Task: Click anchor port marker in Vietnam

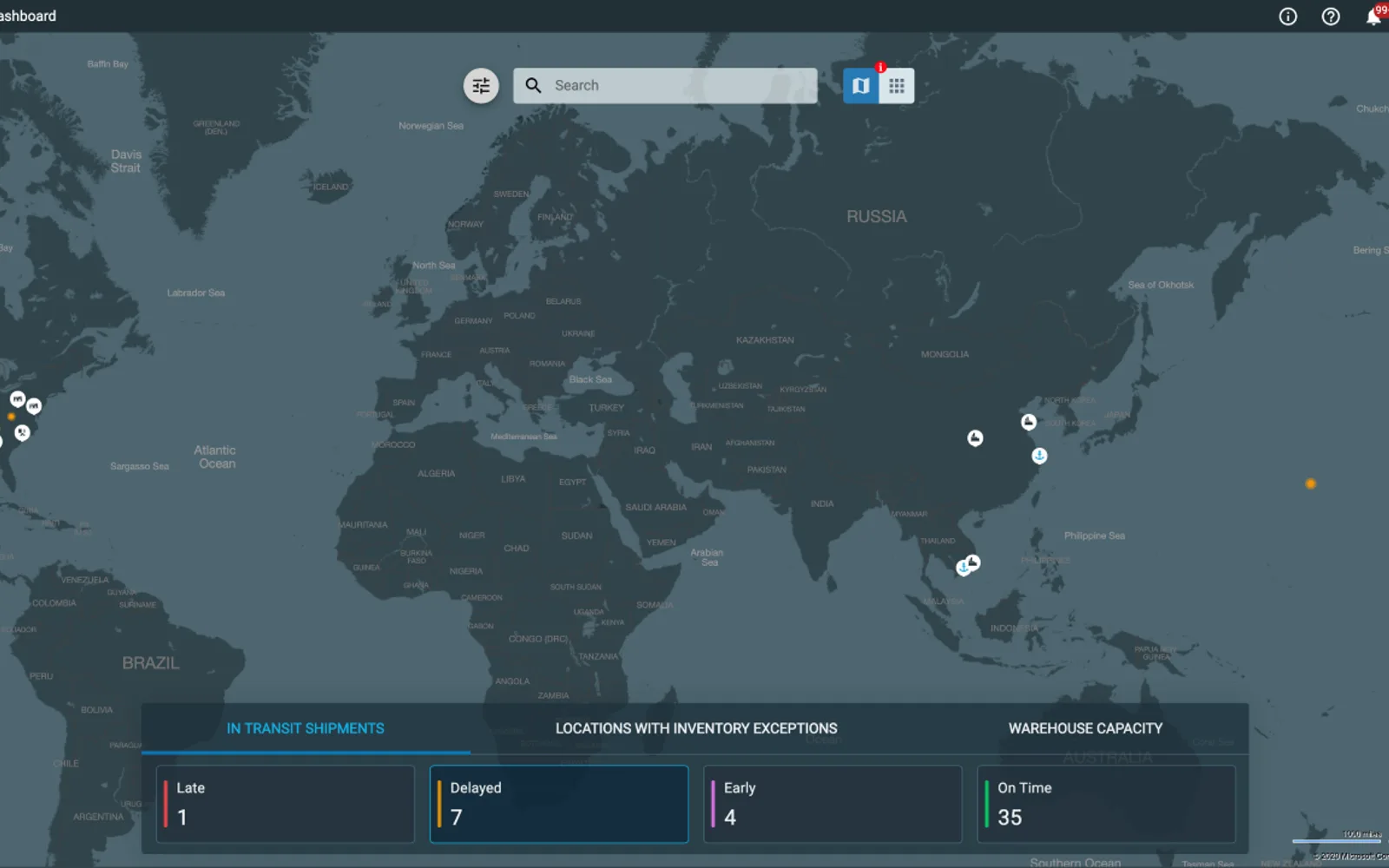Action: 963,568
